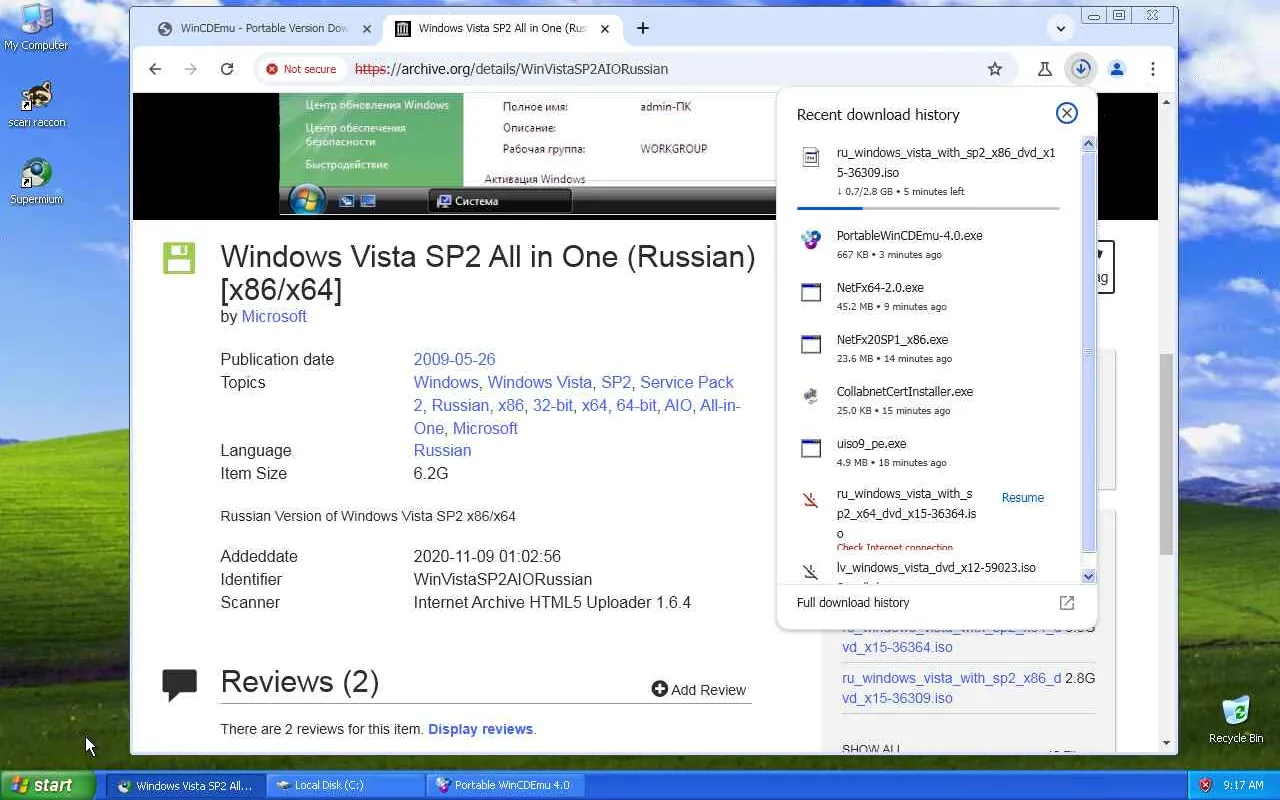The width and height of the screenshot is (1280, 800).
Task: Open full download history in new tab icon
Action: (x=1067, y=603)
